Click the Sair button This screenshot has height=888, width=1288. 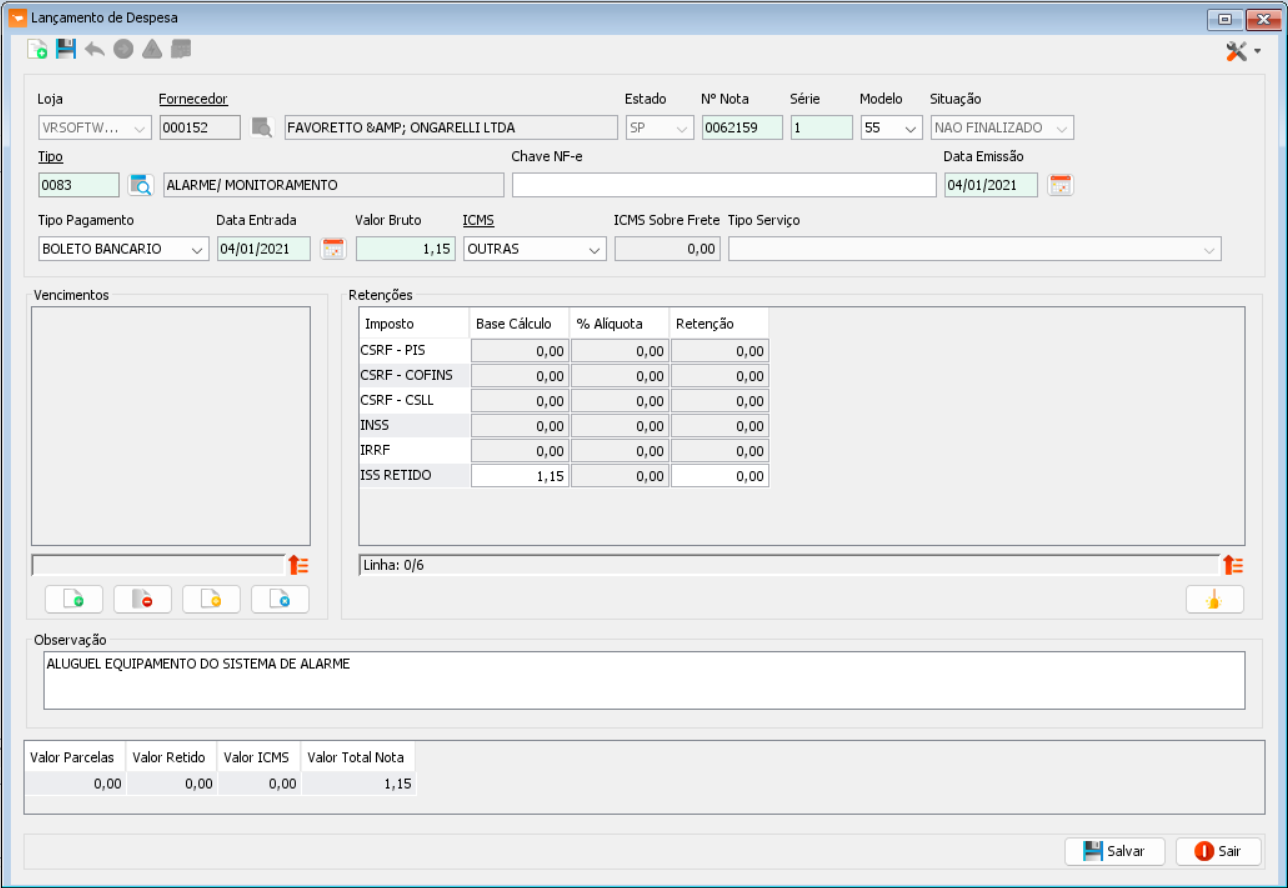click(1218, 851)
